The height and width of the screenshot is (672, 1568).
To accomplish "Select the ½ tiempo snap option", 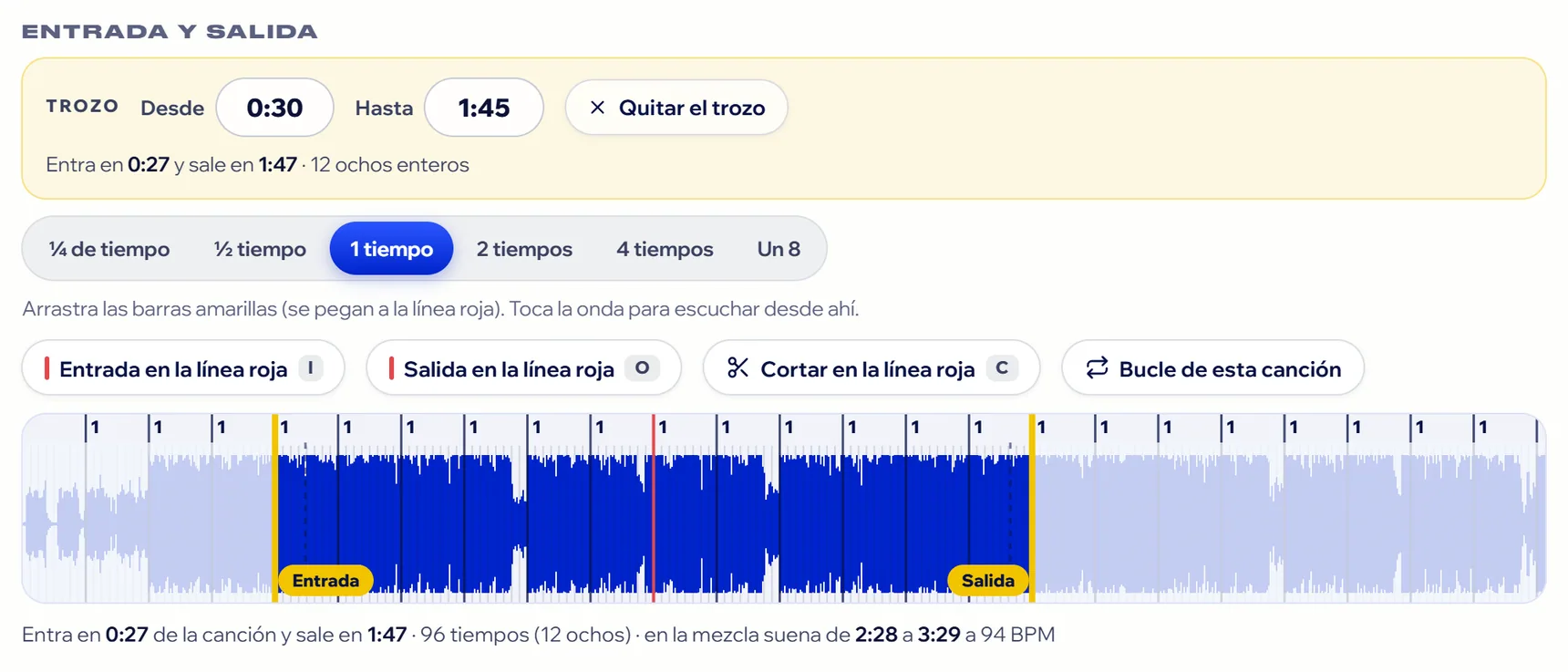I will [260, 249].
